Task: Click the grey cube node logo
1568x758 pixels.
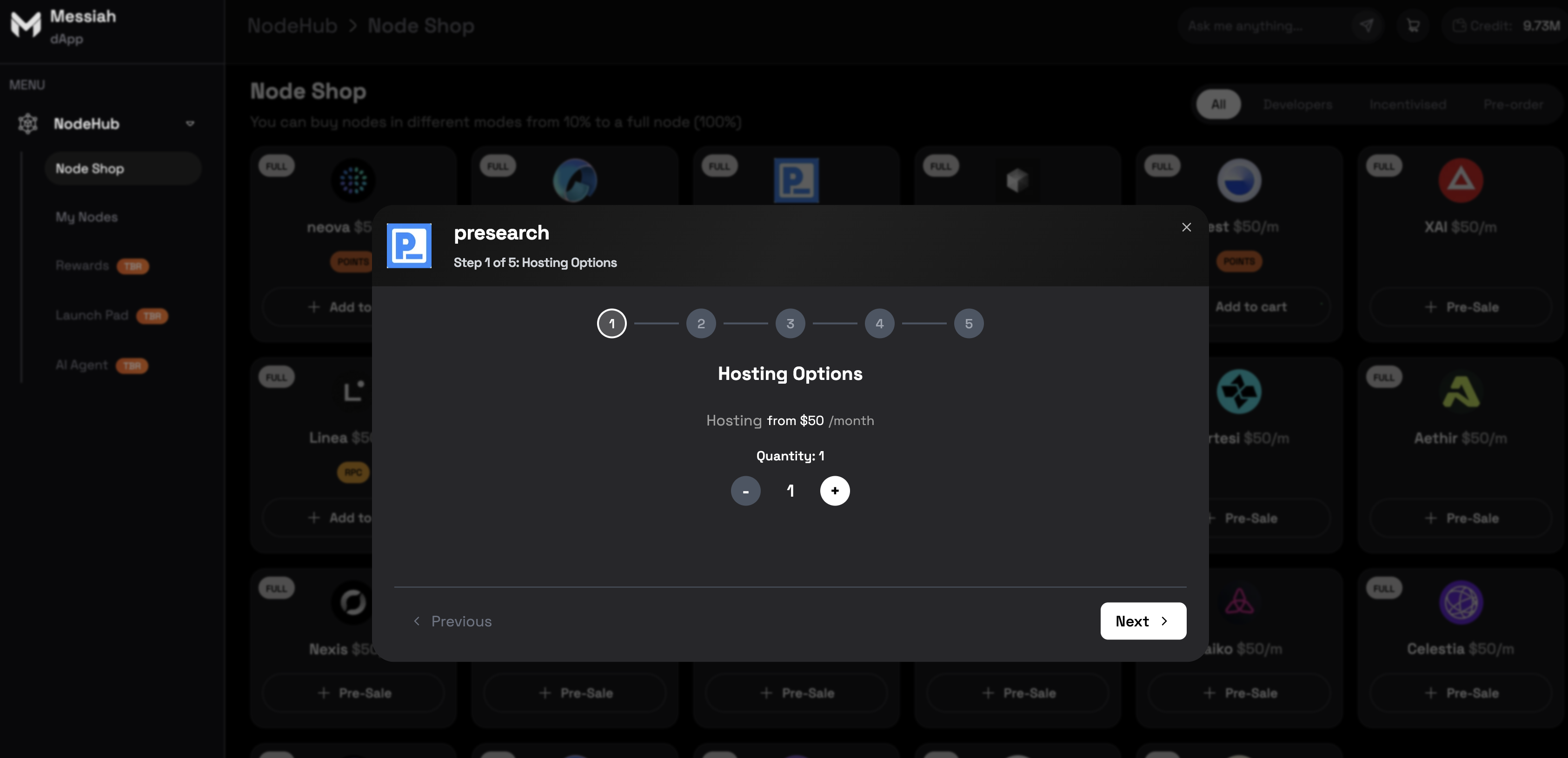Action: (1017, 180)
